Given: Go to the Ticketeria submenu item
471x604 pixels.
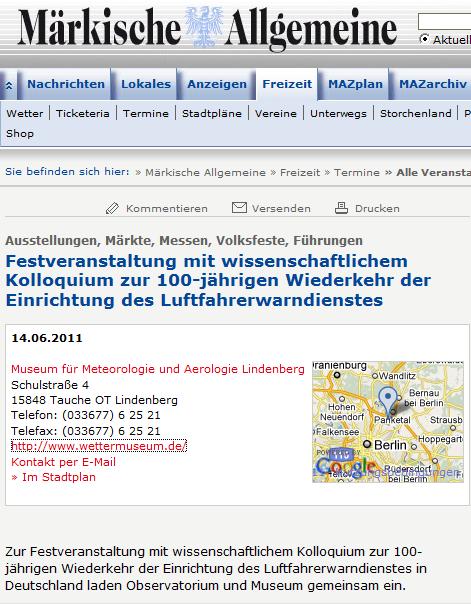Looking at the screenshot, I should pyautogui.click(x=82, y=114).
